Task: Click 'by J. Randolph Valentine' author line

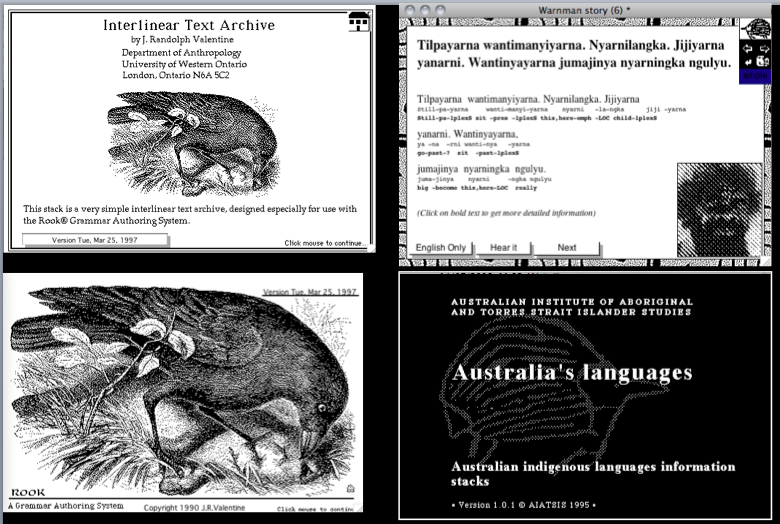Action: (x=182, y=39)
